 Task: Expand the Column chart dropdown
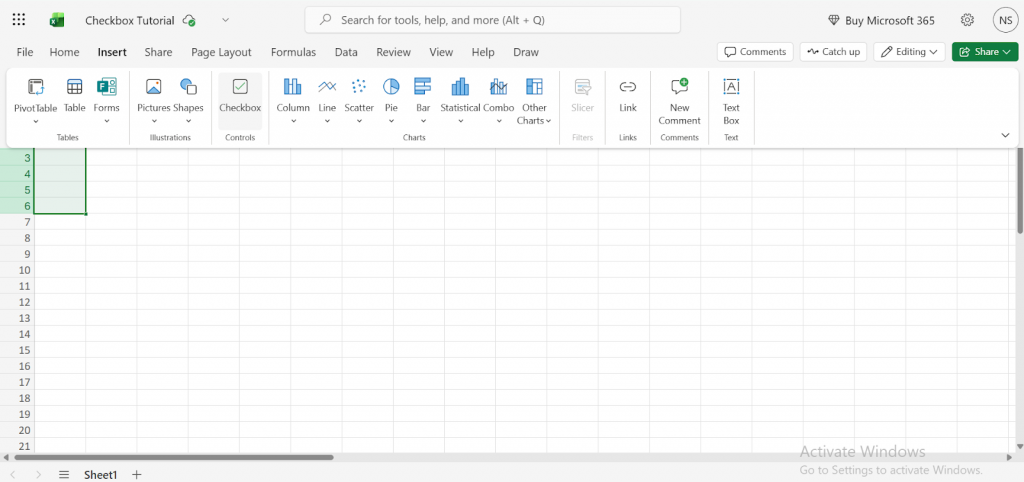pos(293,121)
